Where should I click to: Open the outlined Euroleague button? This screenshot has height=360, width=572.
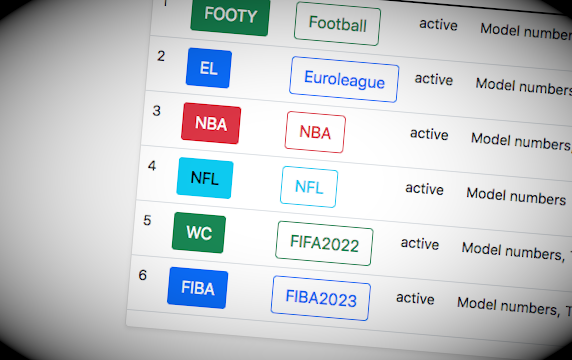pyautogui.click(x=344, y=80)
